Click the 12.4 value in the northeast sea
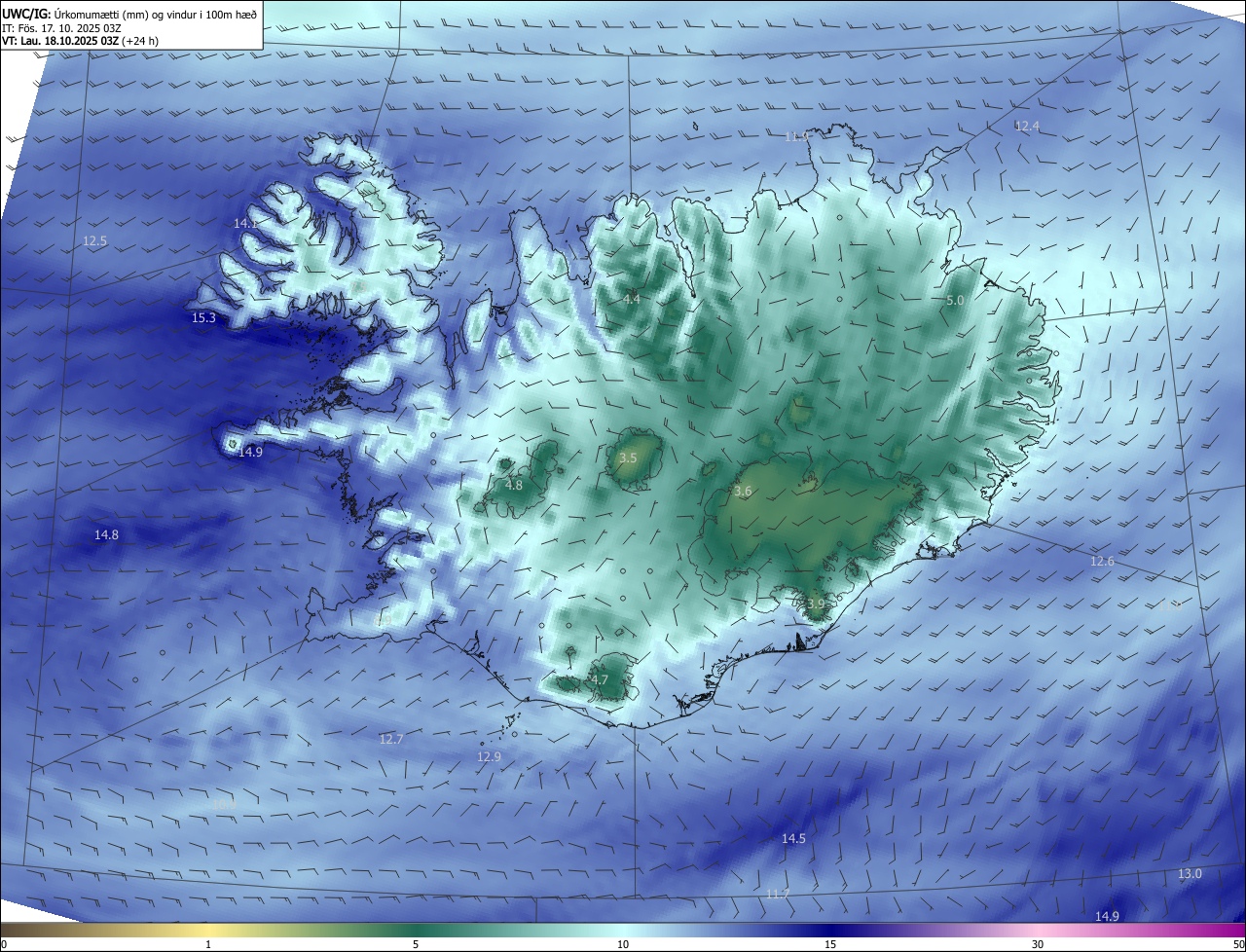 click(x=1027, y=127)
